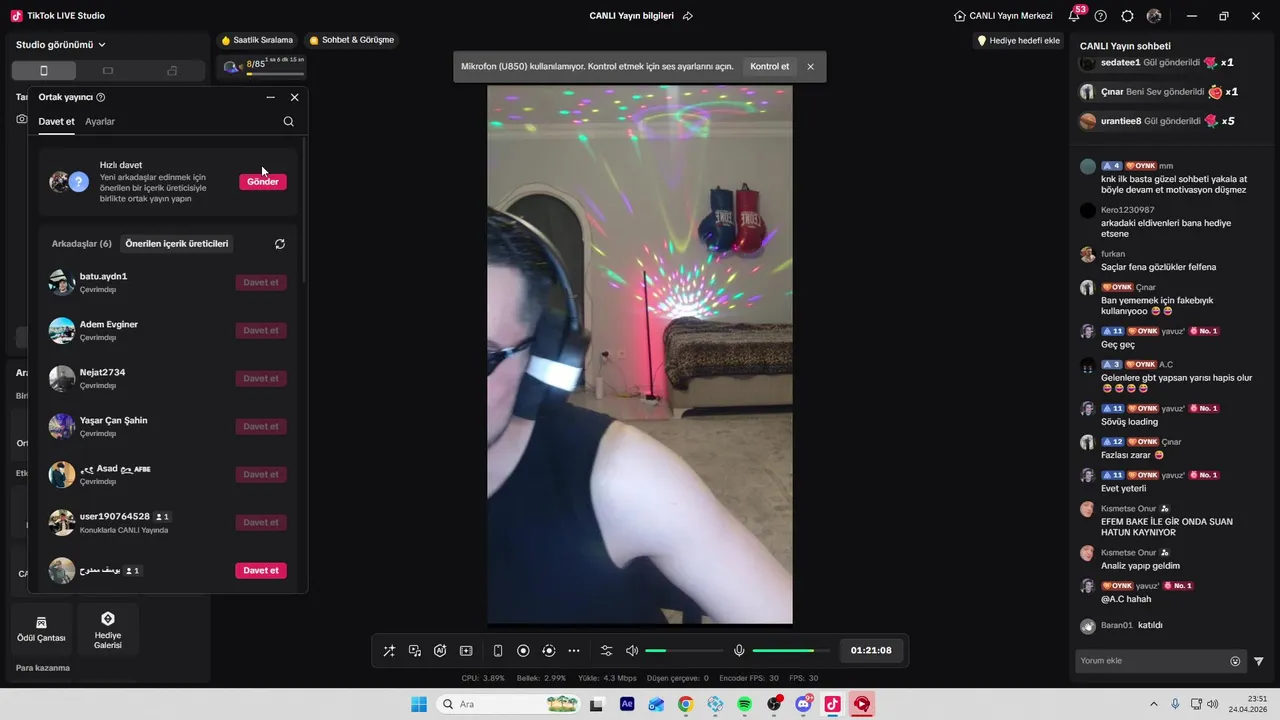
Task: Open Spotify from the taskbar
Action: point(744,704)
